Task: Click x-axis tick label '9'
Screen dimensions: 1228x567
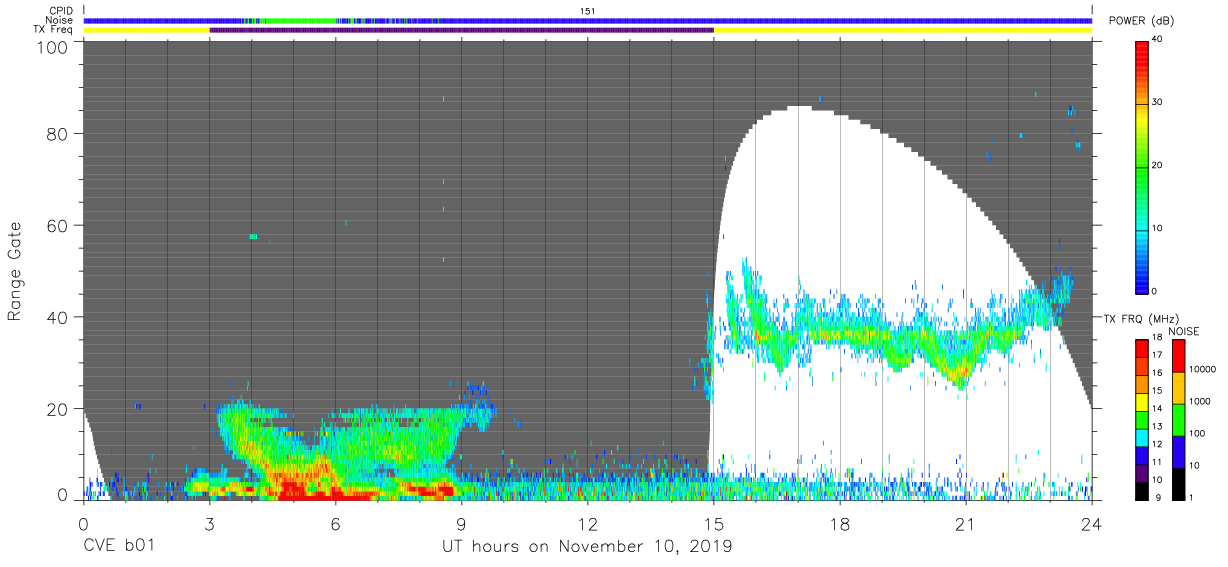Action: coord(461,523)
